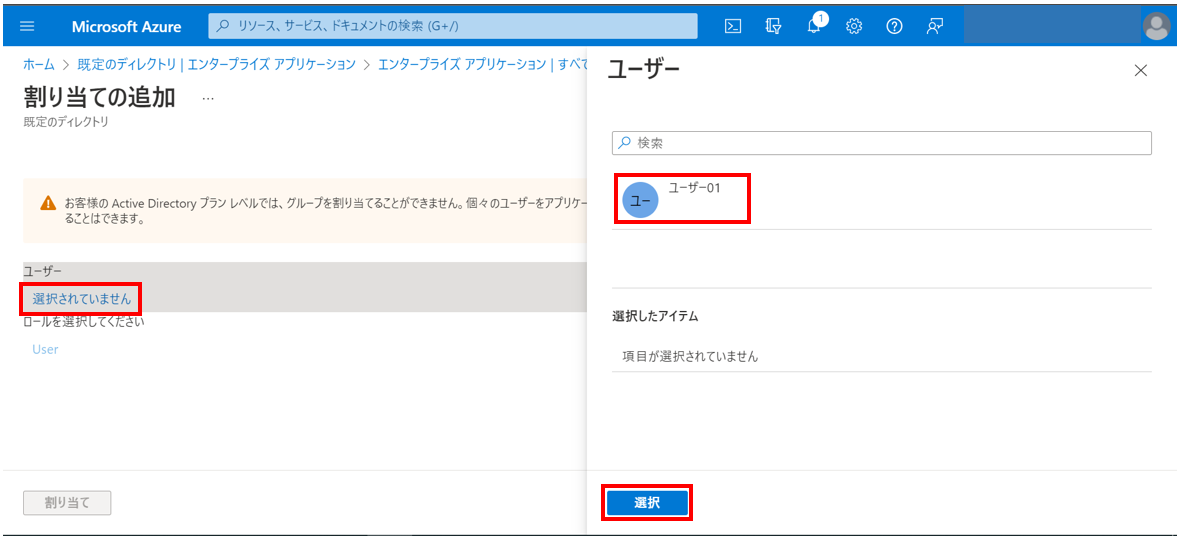Go to 既定のディレクトリ | エンタープライズ アプリケーション breadcrumb
The width and height of the screenshot is (1180, 542).
(x=216, y=64)
